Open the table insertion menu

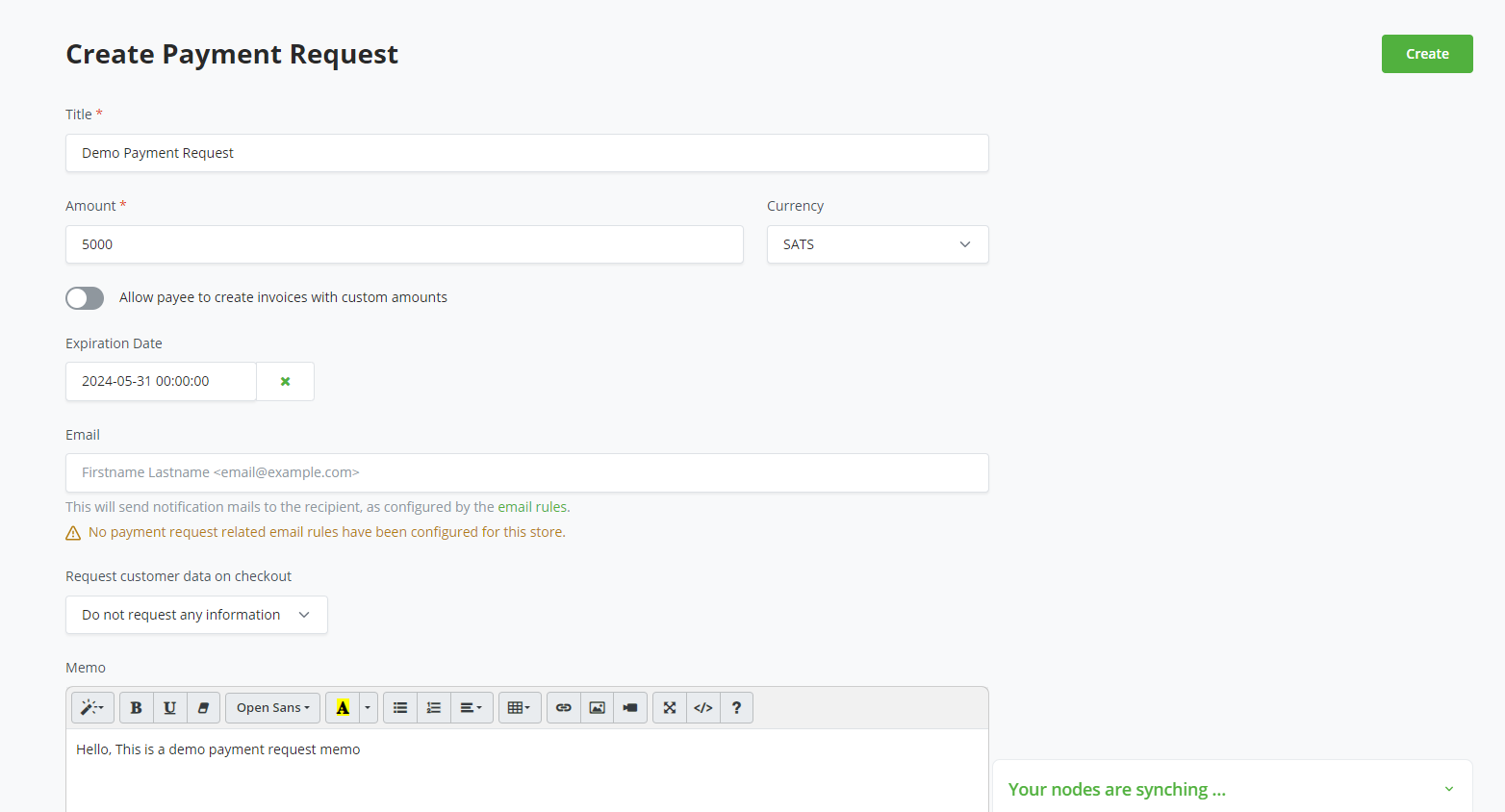pyautogui.click(x=520, y=707)
